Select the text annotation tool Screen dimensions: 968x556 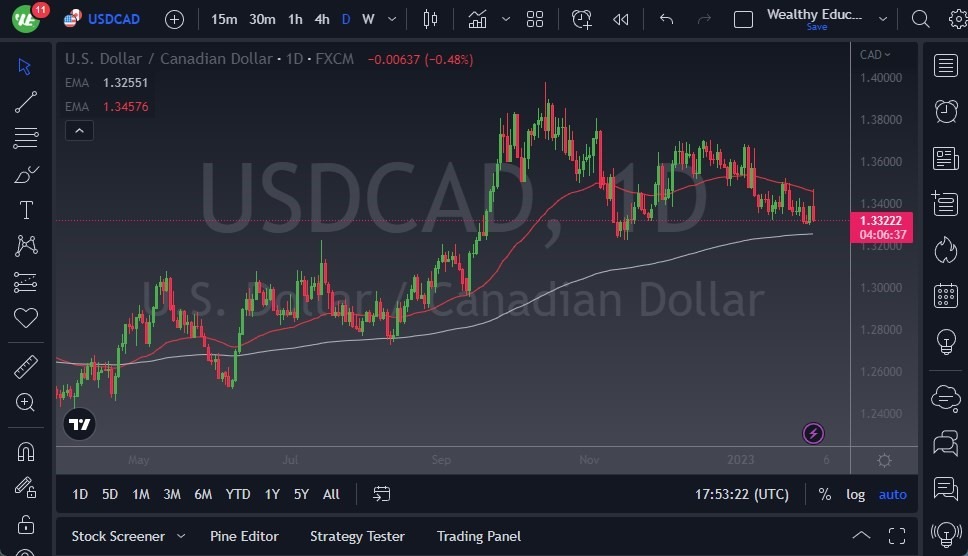(x=26, y=210)
